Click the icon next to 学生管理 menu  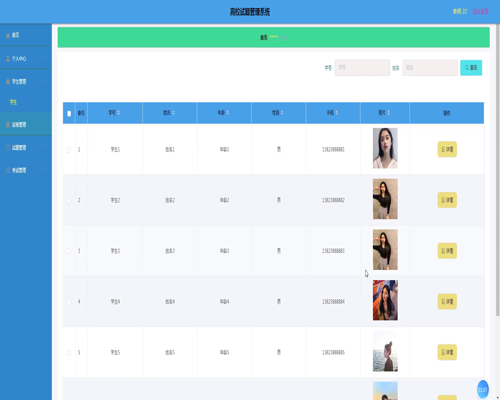[x=8, y=81]
